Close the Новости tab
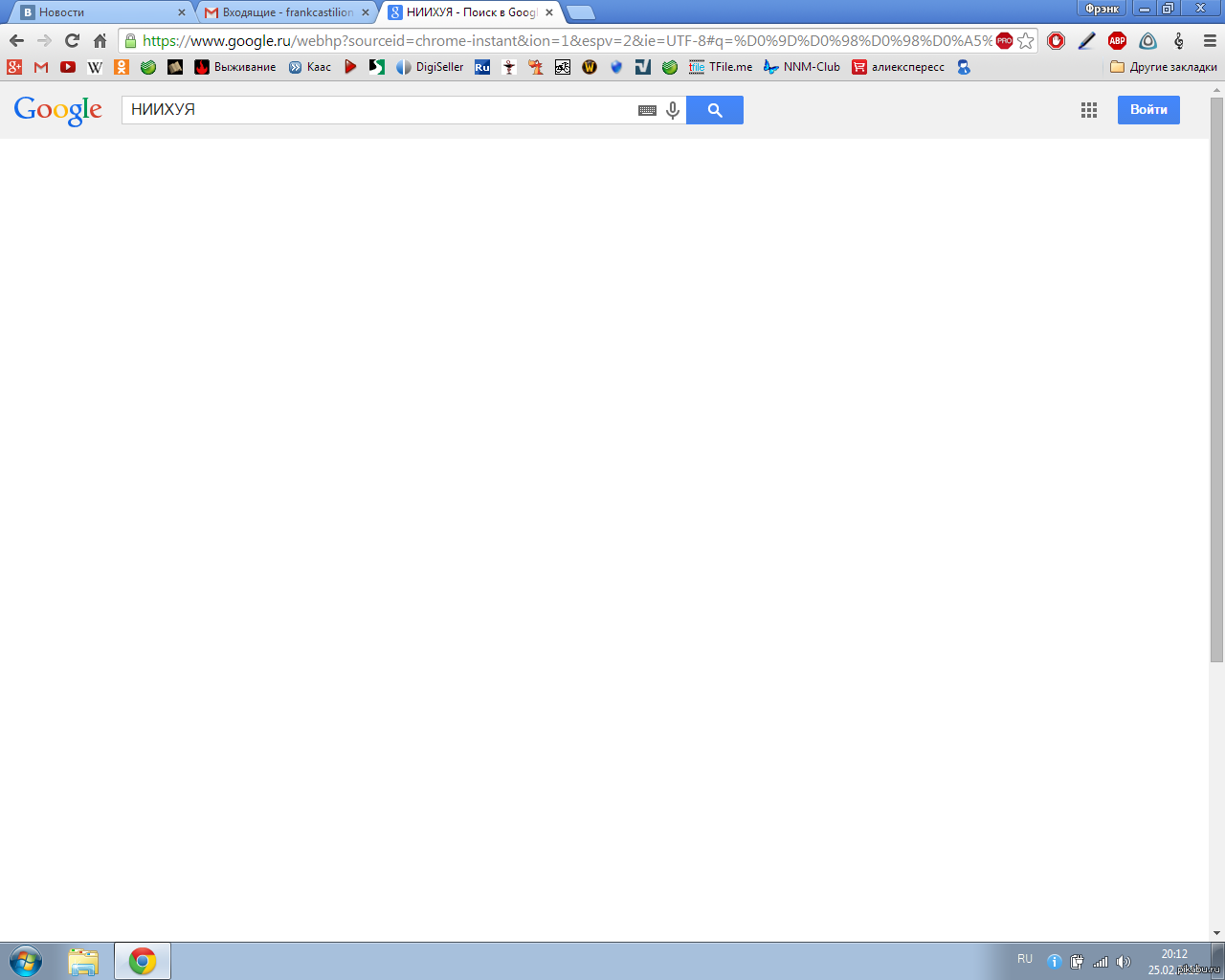 coord(182,12)
